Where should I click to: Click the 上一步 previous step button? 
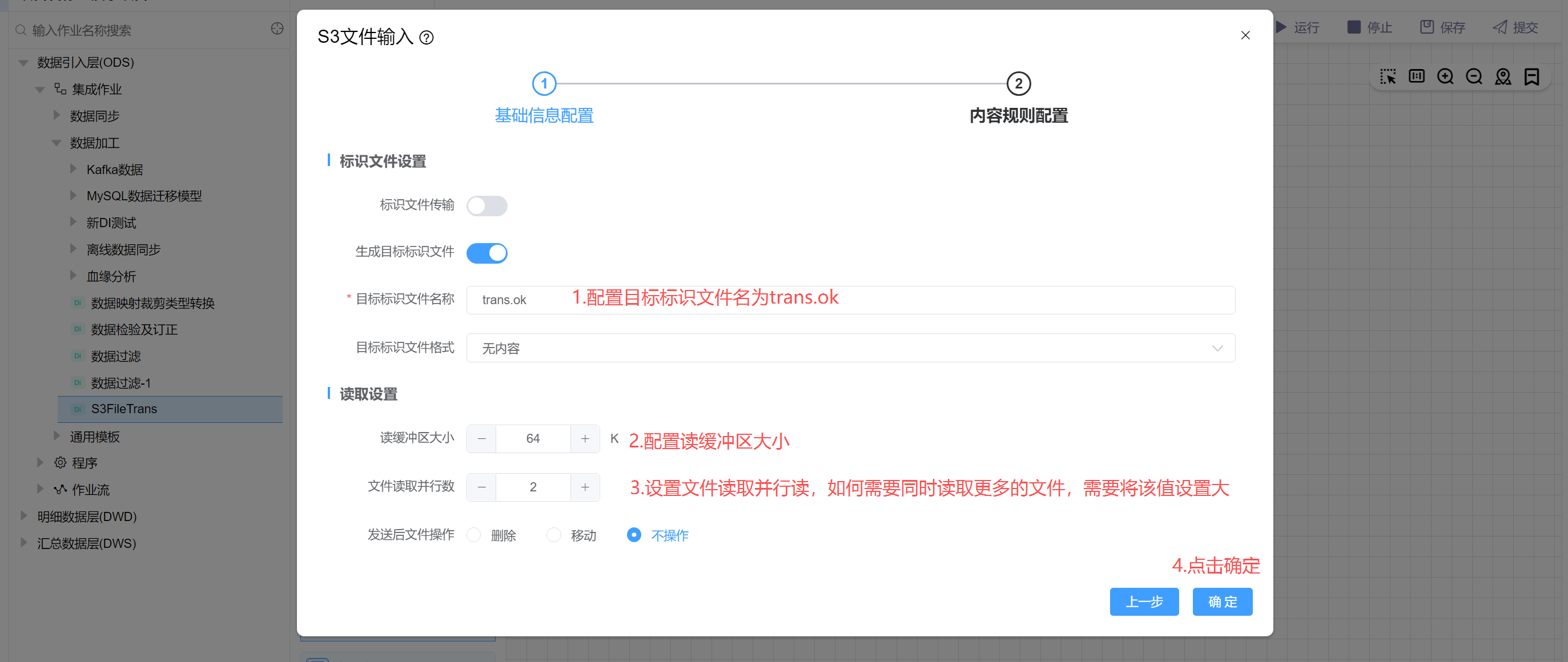[x=1144, y=602]
